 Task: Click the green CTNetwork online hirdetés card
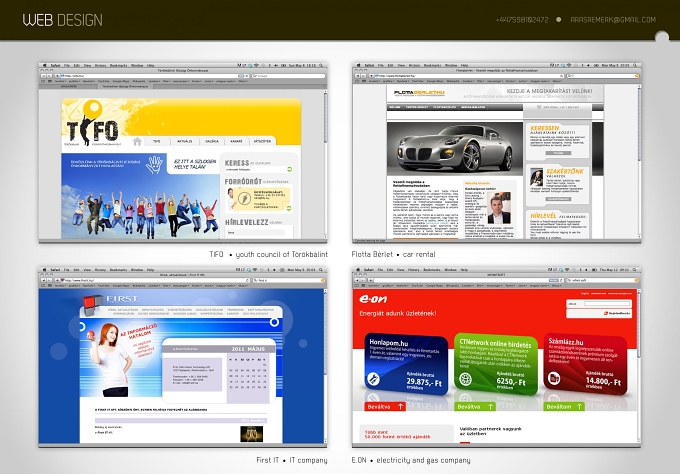coord(496,364)
